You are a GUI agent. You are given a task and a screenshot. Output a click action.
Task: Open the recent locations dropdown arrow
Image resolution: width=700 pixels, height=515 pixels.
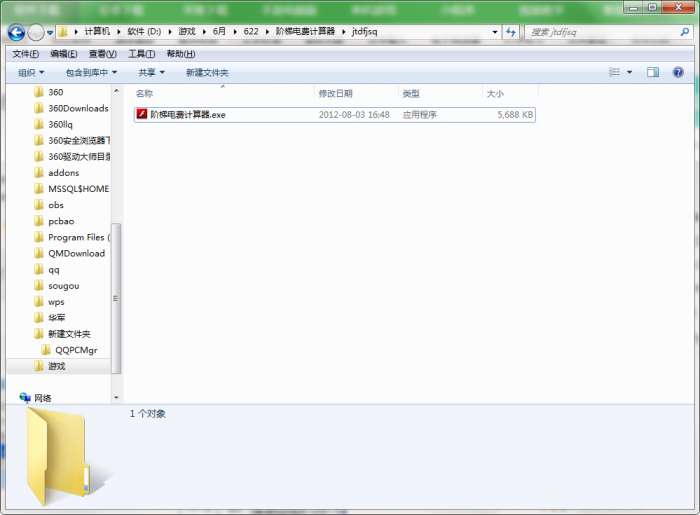pos(50,33)
